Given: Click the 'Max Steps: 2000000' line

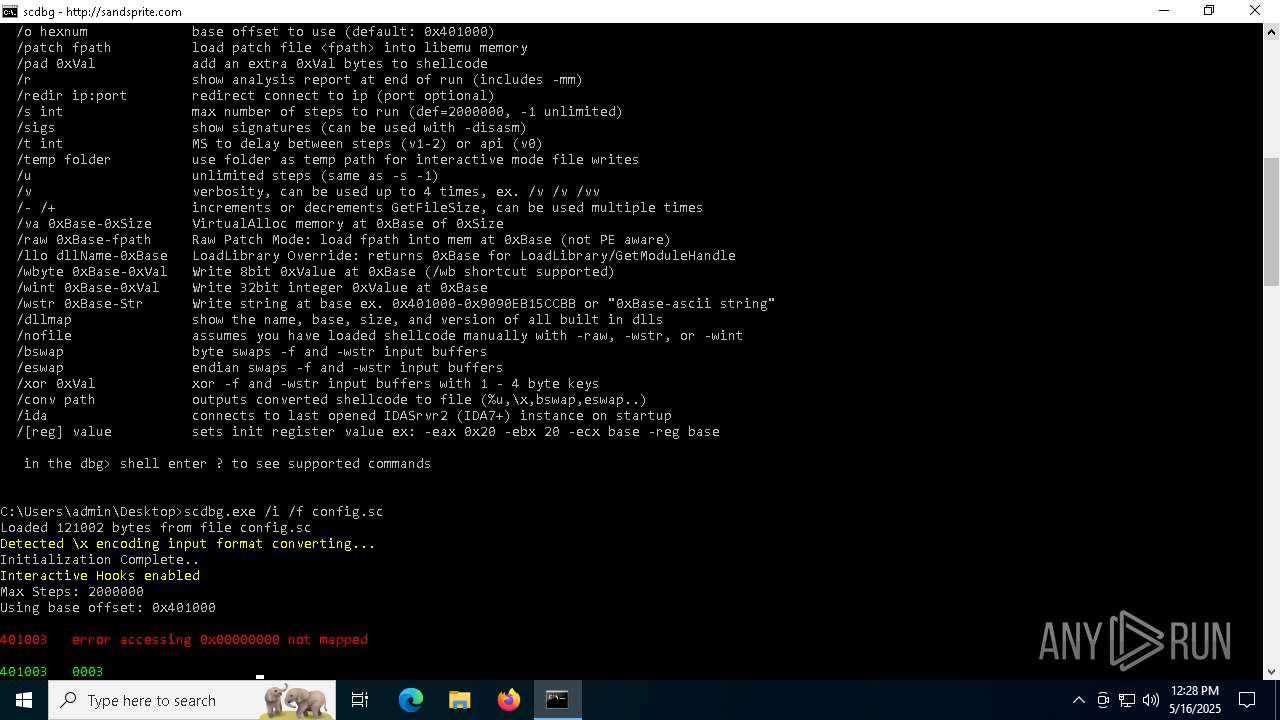Looking at the screenshot, I should (72, 592).
